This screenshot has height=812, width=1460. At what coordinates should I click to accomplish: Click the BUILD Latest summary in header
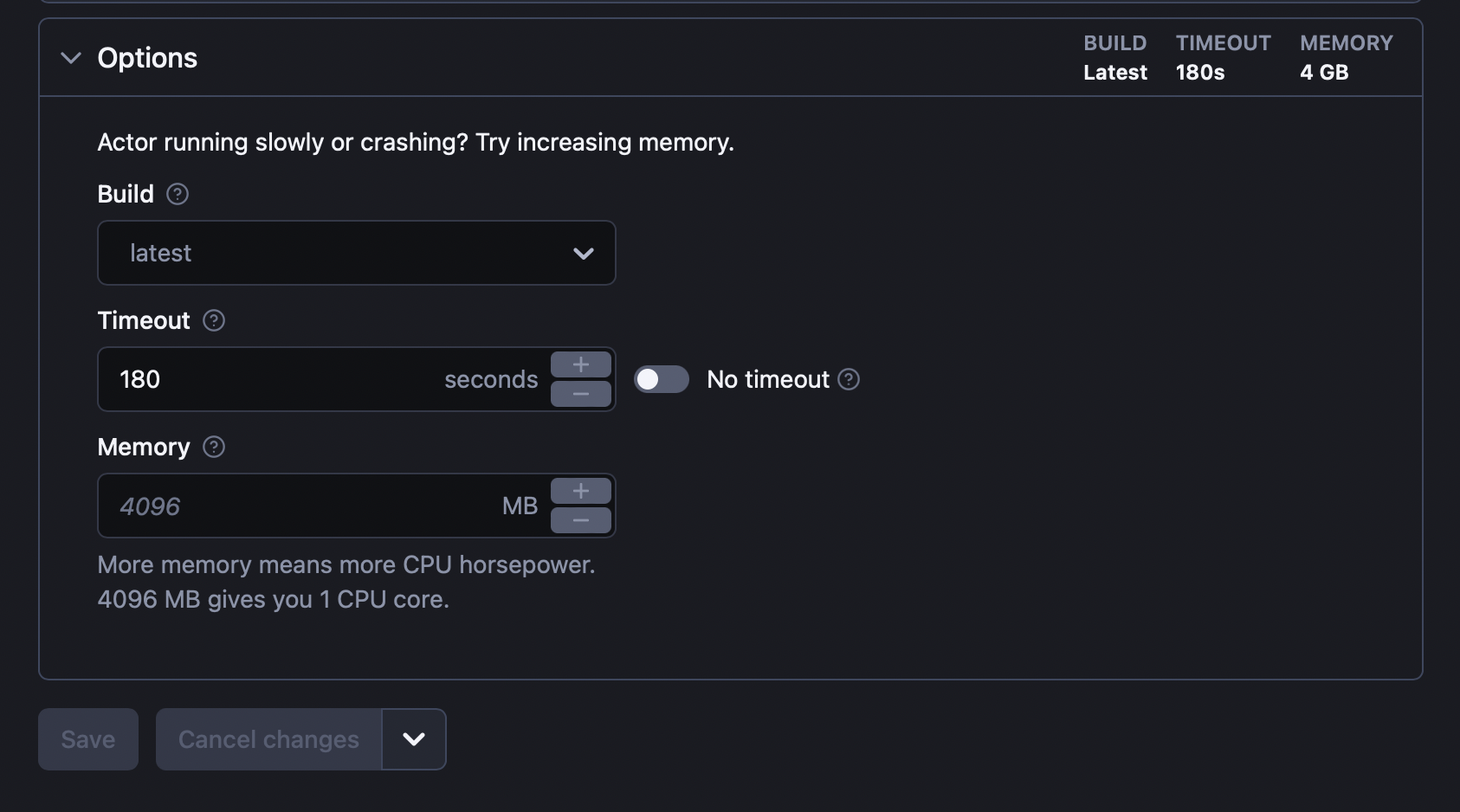point(1115,58)
